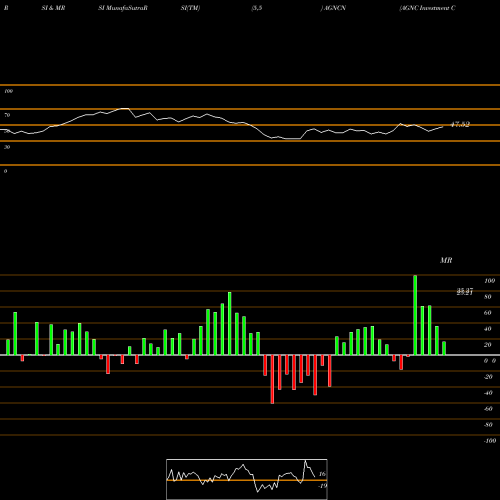Click the '(AGNC Investment C' header text

427,8
